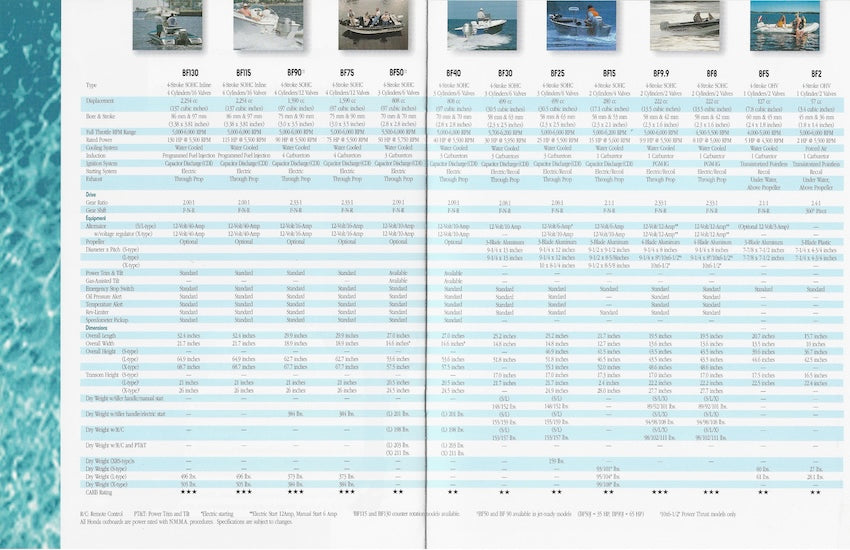The width and height of the screenshot is (850, 550).
Task: Select the BF50 column heading
Action: (x=397, y=73)
